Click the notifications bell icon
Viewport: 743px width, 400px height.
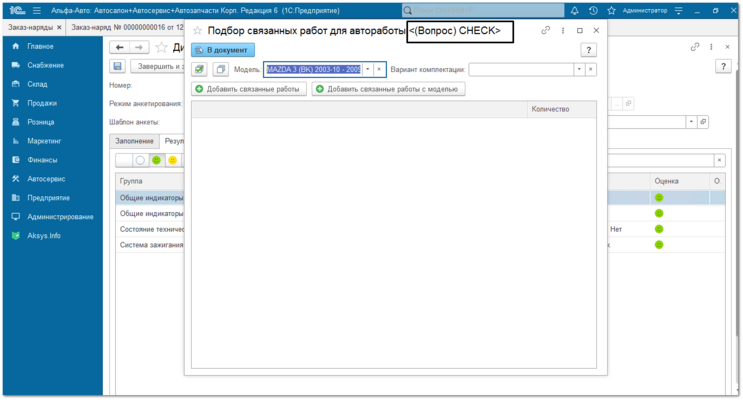point(575,10)
